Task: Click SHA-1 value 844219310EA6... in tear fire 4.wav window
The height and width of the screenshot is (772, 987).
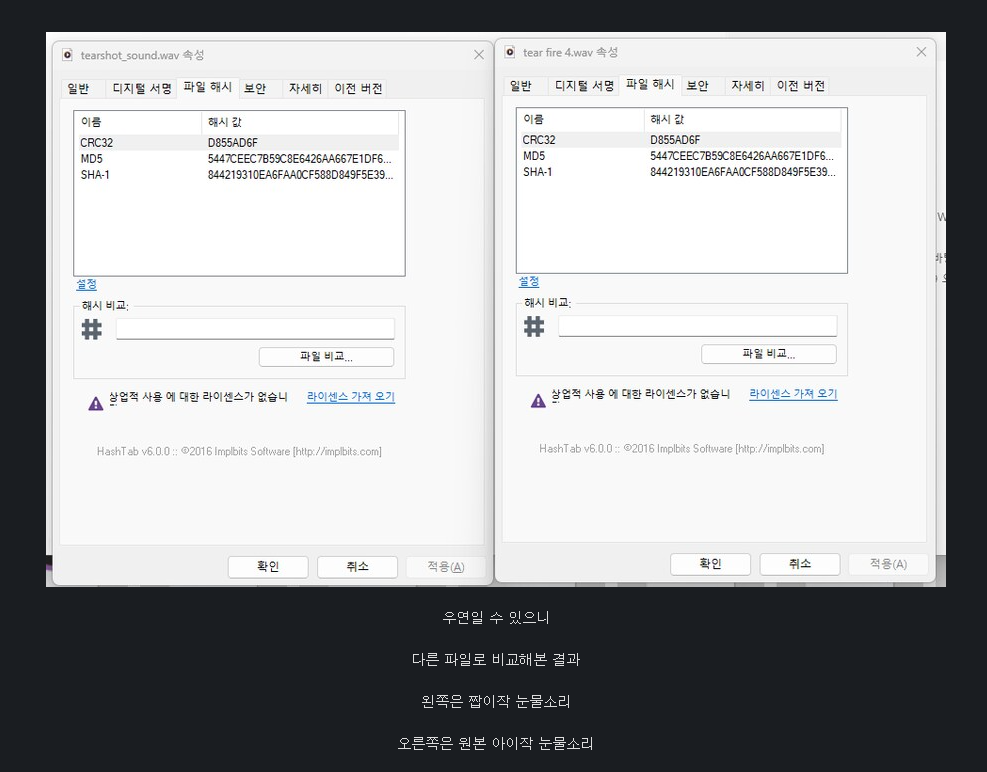Action: coord(743,173)
